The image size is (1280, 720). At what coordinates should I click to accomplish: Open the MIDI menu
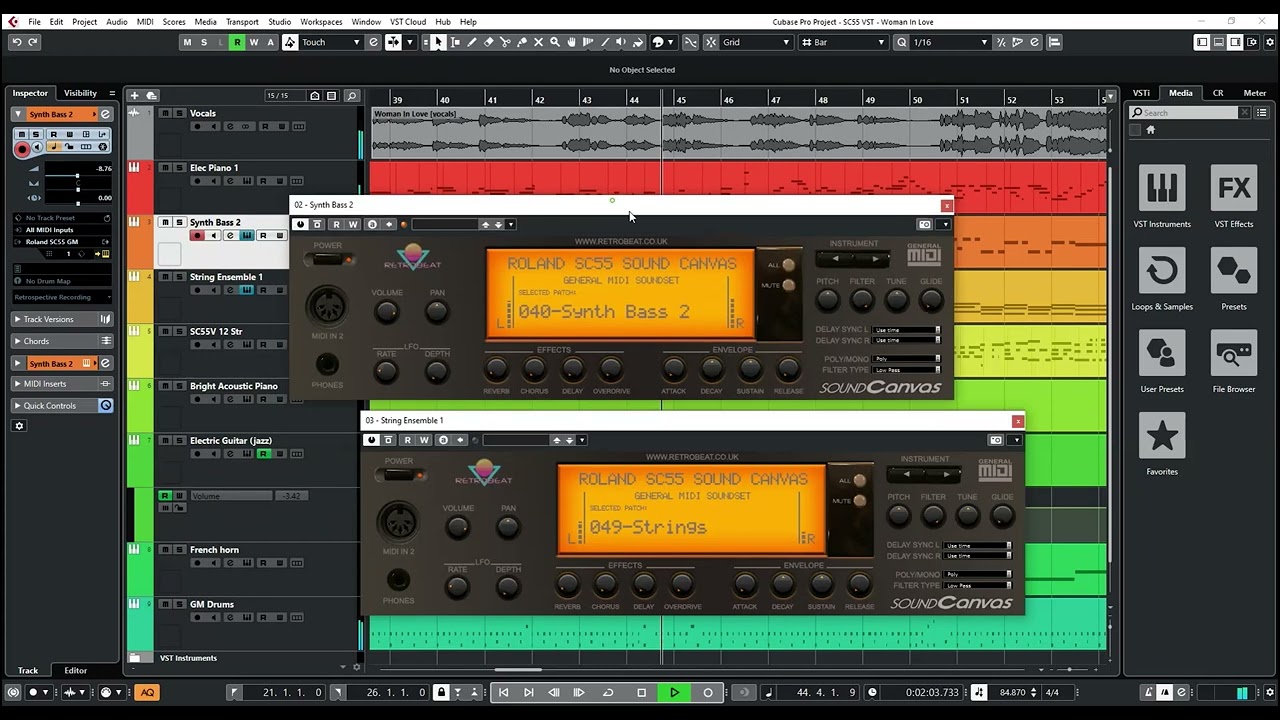coord(145,21)
